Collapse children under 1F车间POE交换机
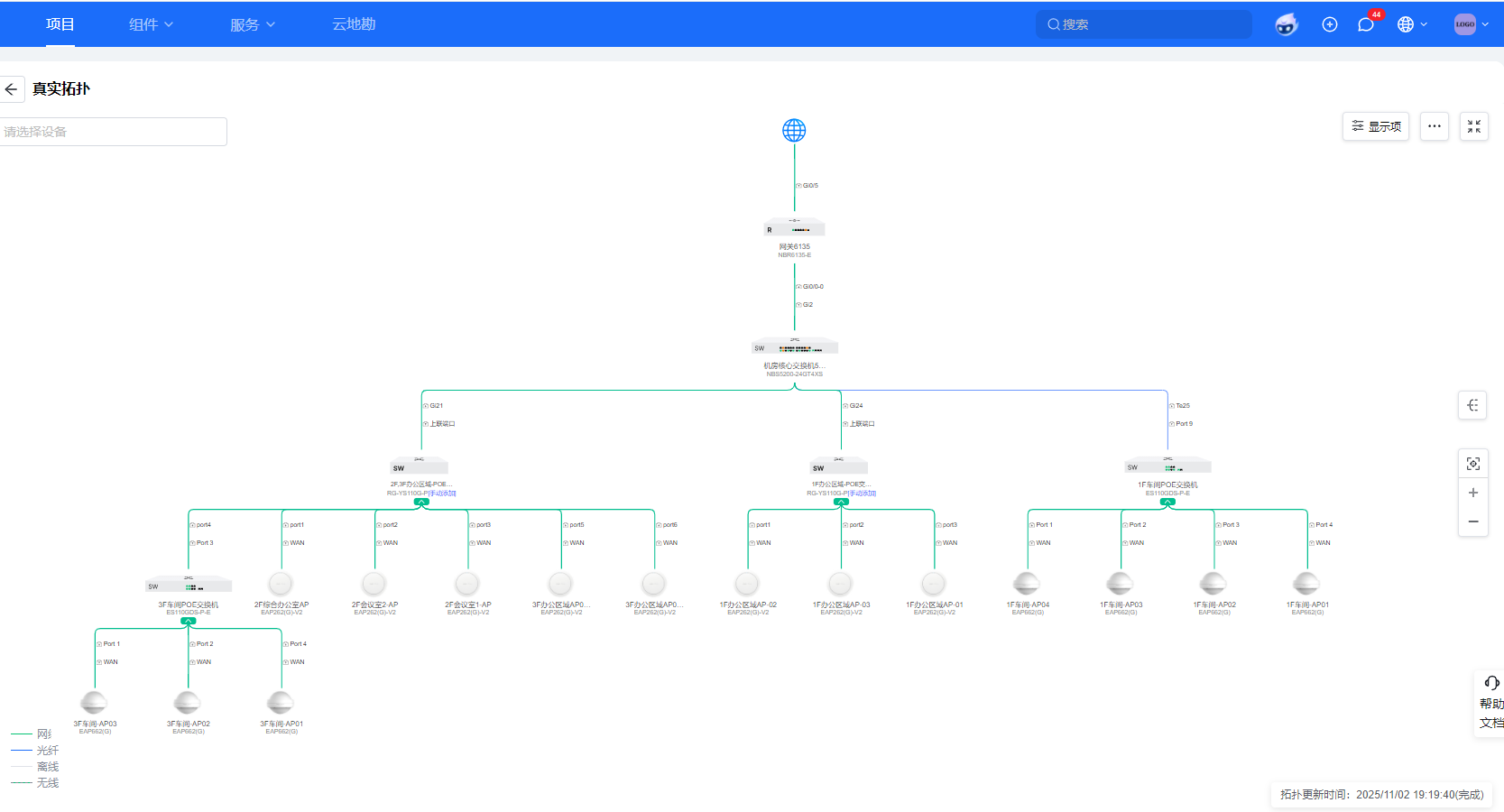The image size is (1504, 812). coord(1167,503)
